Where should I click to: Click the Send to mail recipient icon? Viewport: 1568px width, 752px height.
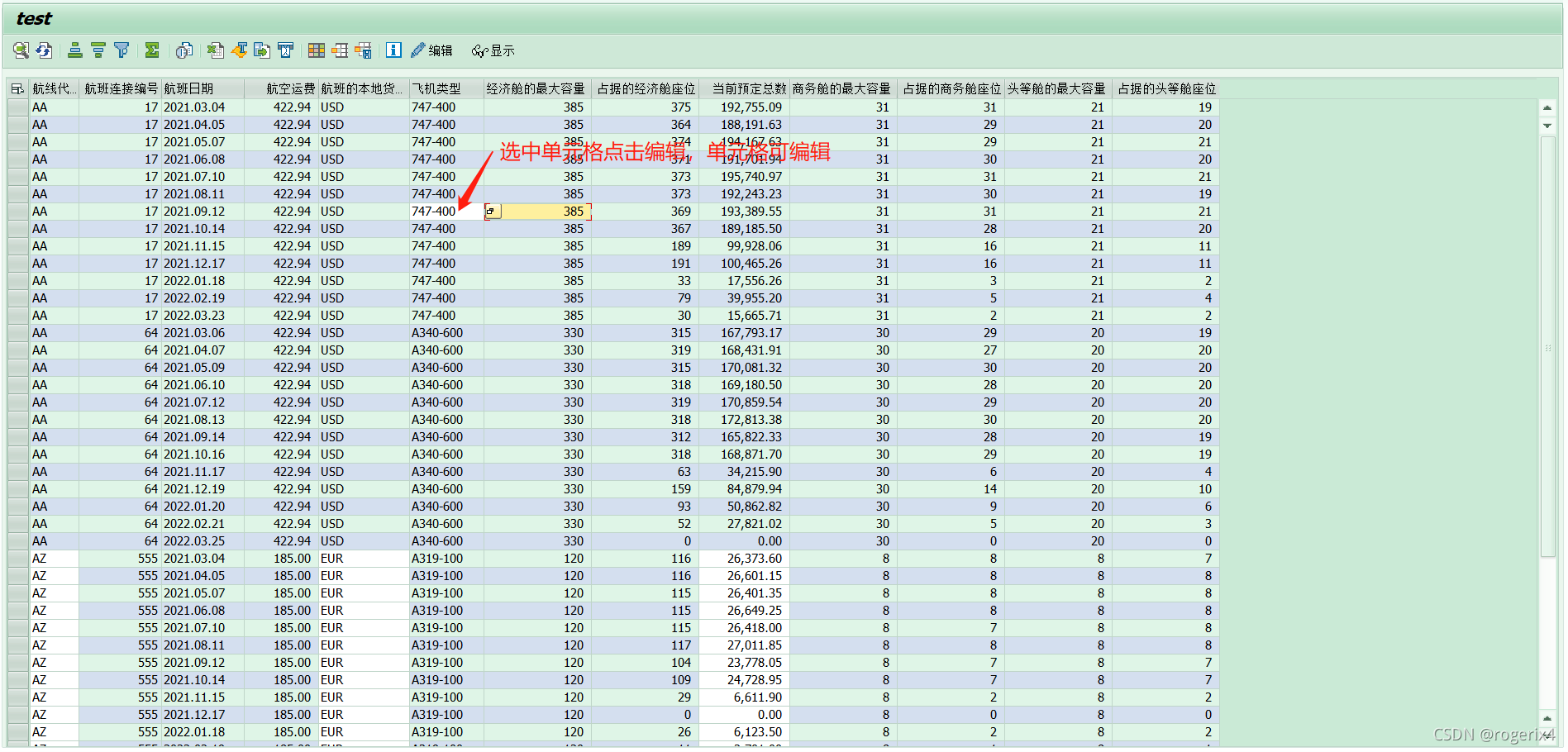[285, 50]
